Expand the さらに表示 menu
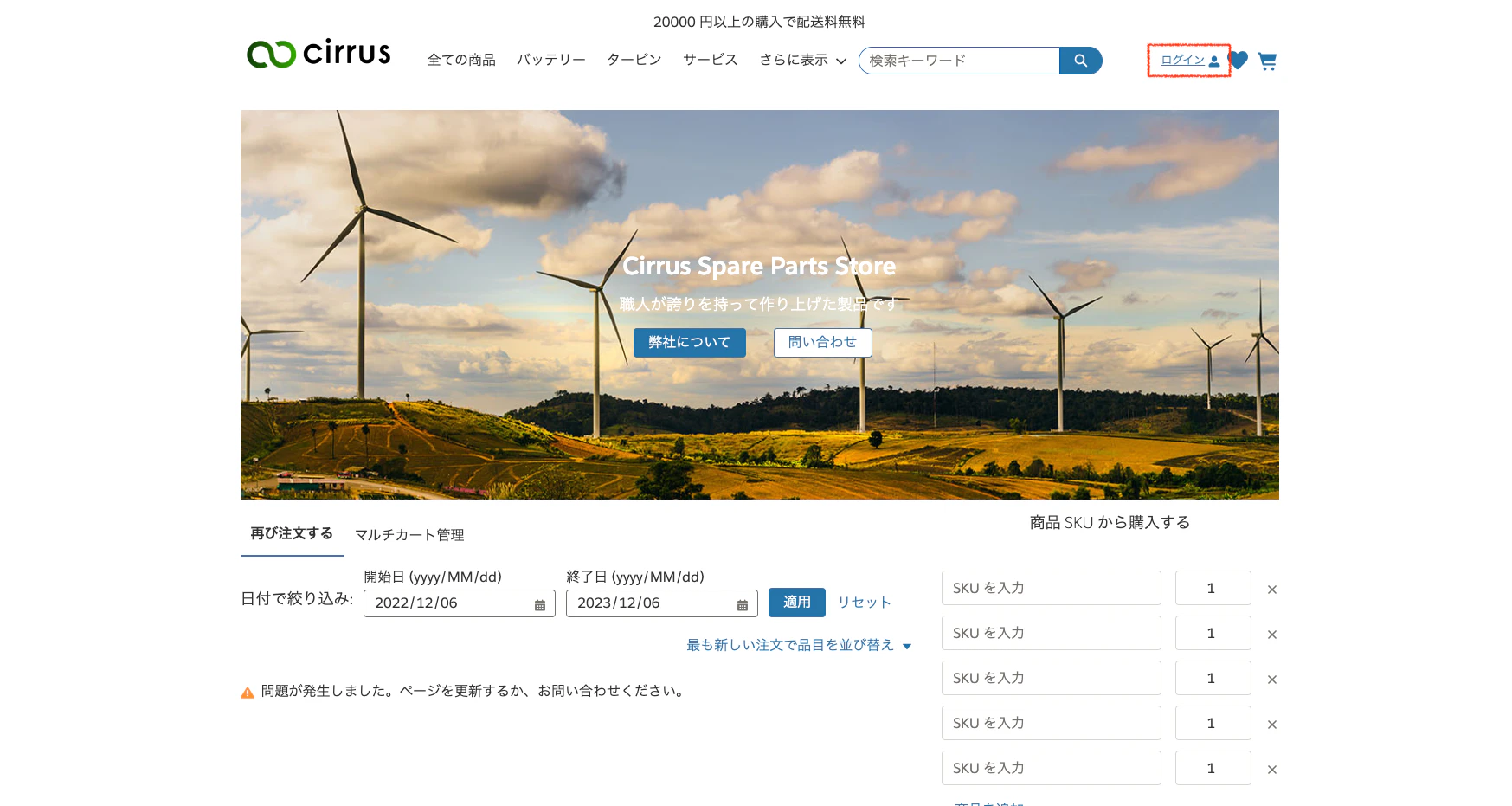 coord(802,60)
